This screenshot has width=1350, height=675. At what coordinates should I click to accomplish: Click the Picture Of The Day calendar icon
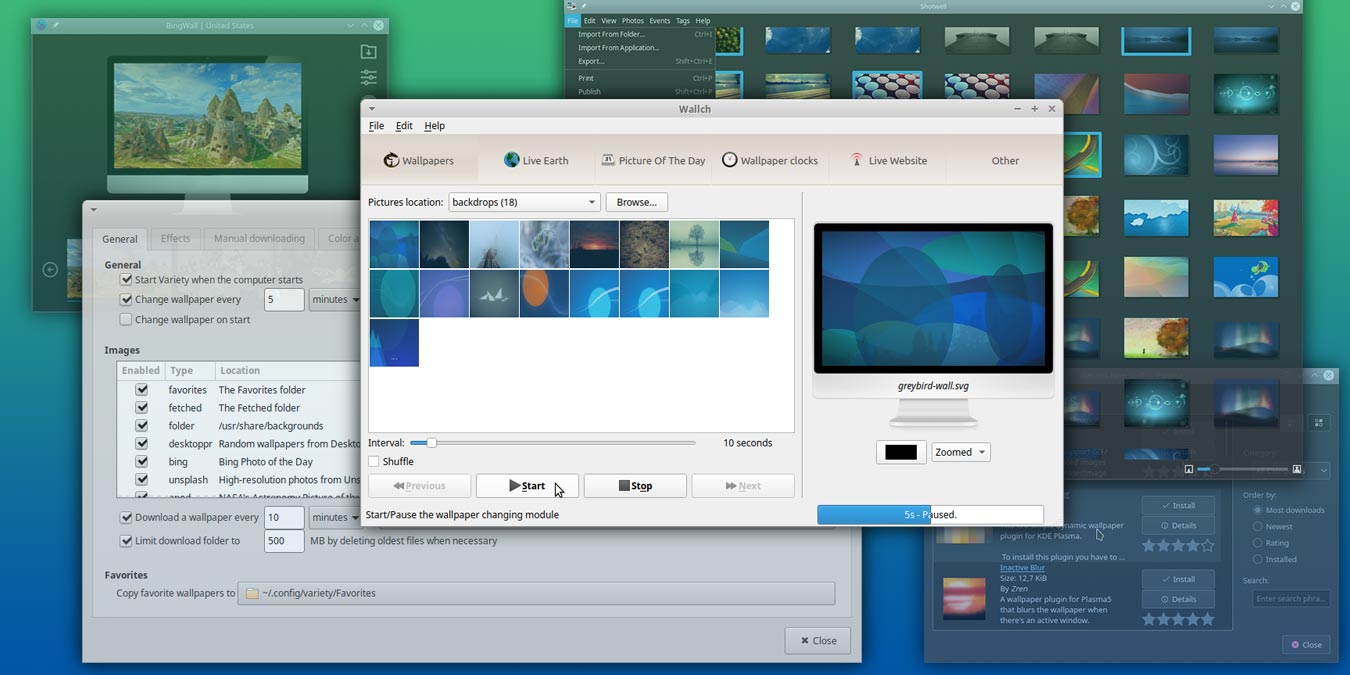click(607, 159)
